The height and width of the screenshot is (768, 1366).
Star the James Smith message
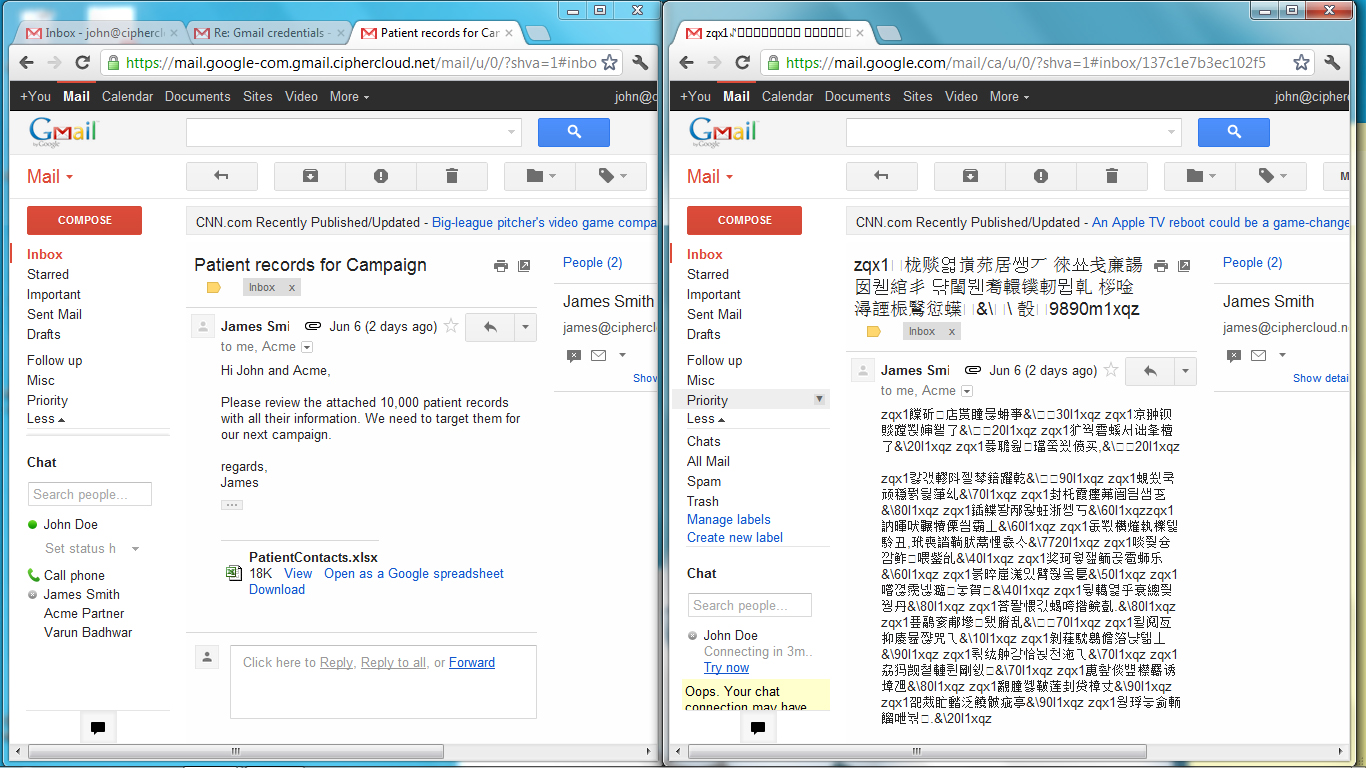point(450,326)
